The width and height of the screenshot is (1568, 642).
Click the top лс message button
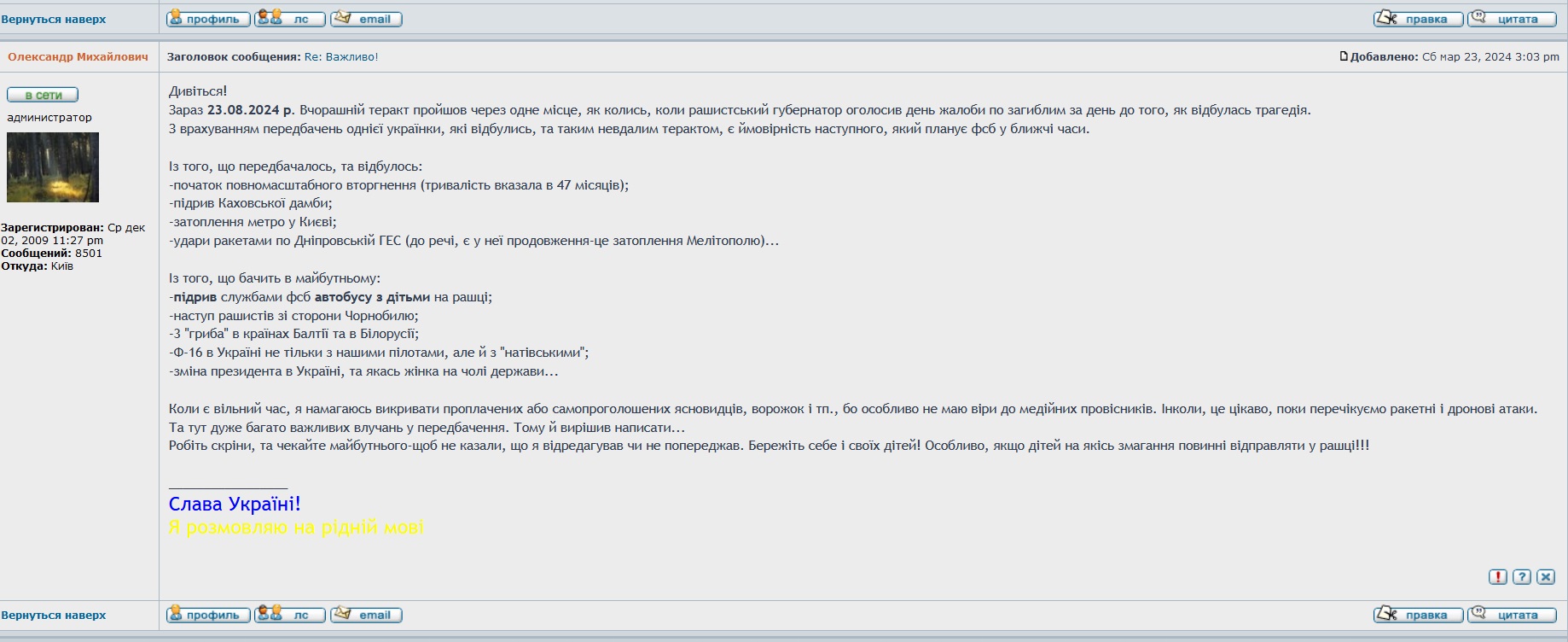(x=290, y=19)
